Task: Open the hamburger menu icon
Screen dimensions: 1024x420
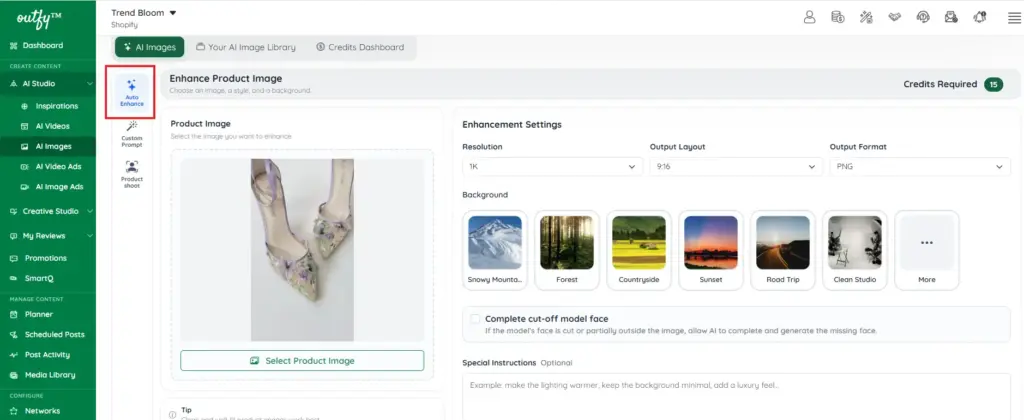Action: coord(1014,18)
